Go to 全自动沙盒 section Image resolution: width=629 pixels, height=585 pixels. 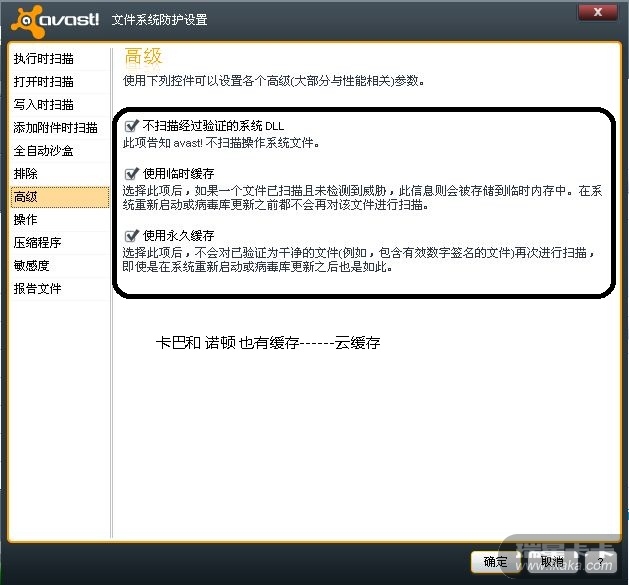click(x=60, y=151)
